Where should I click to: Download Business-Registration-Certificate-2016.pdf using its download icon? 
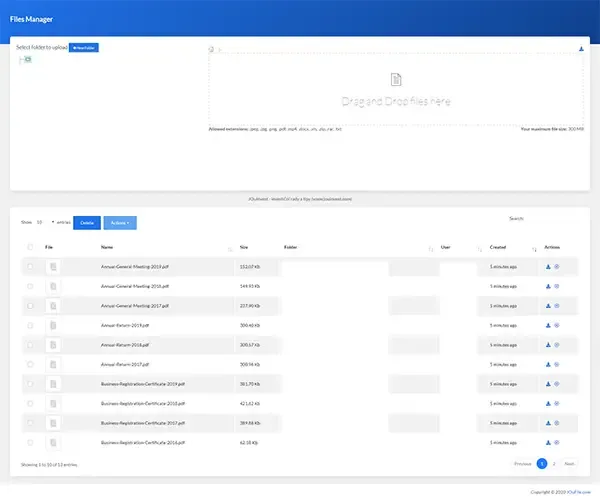click(x=548, y=442)
